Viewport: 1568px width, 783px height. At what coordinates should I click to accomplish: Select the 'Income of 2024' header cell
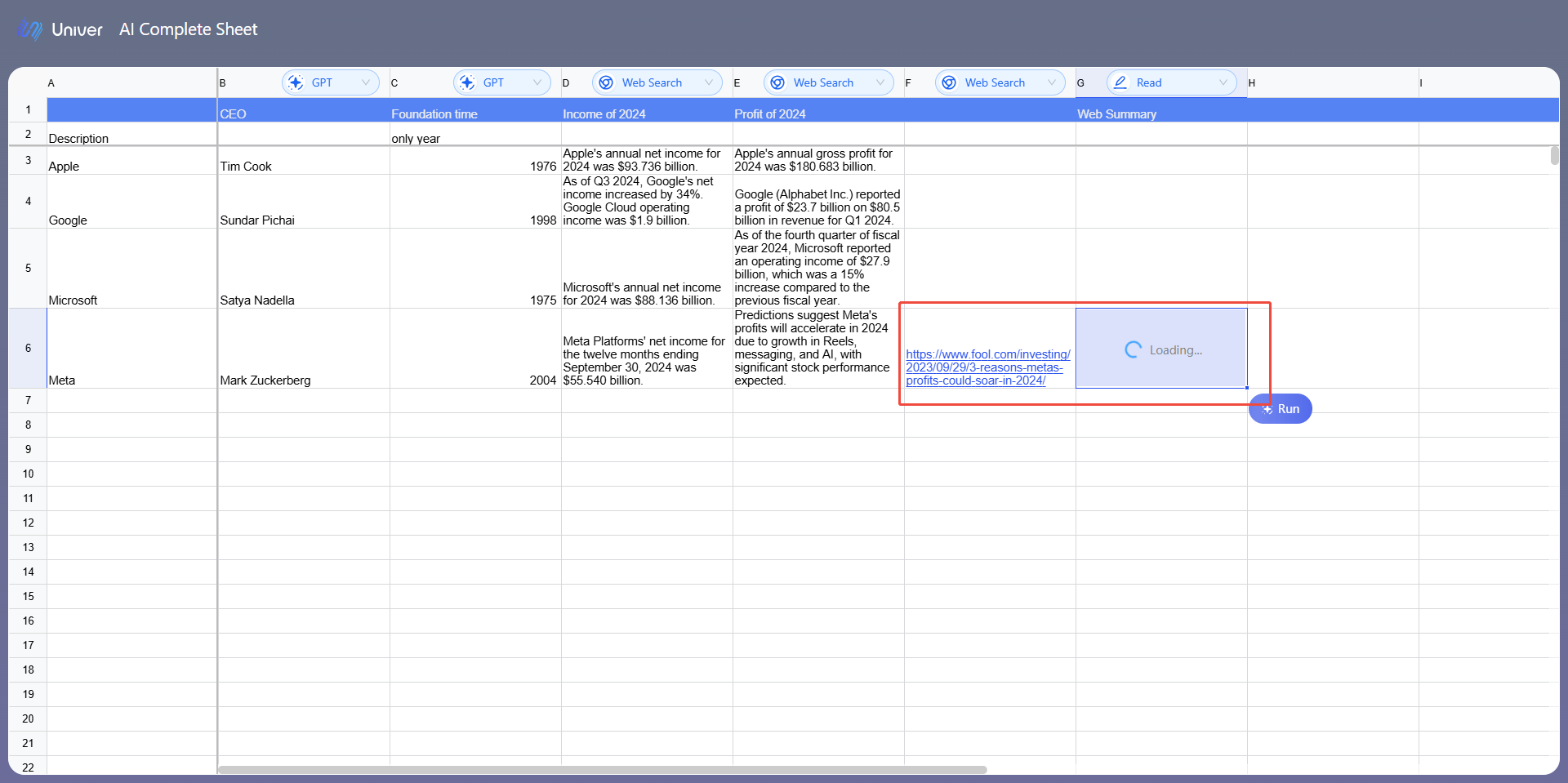point(647,110)
